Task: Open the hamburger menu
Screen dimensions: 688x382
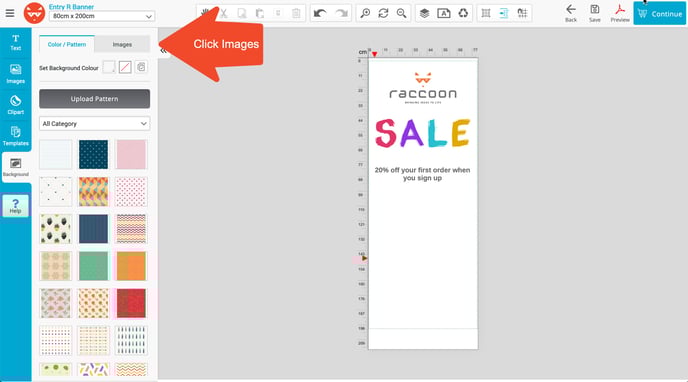Action: [x=10, y=13]
